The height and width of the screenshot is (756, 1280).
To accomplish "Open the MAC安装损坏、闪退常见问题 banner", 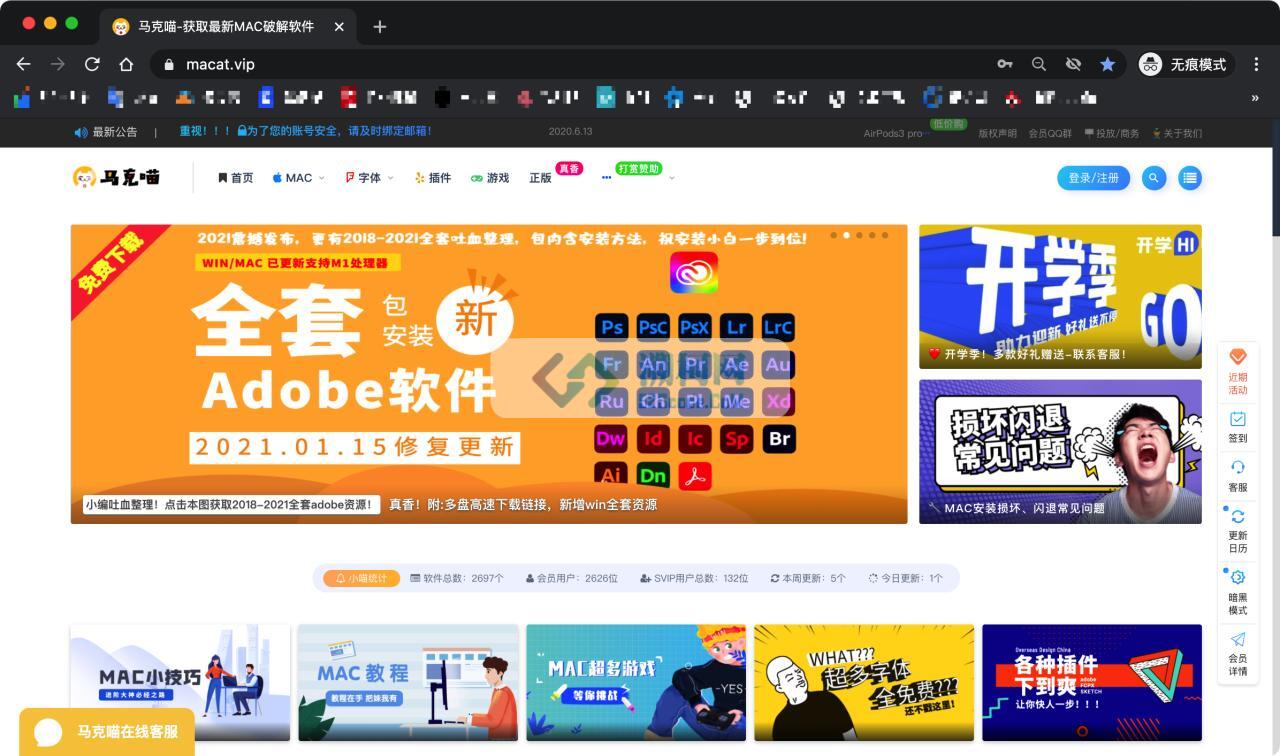I will (1060, 451).
